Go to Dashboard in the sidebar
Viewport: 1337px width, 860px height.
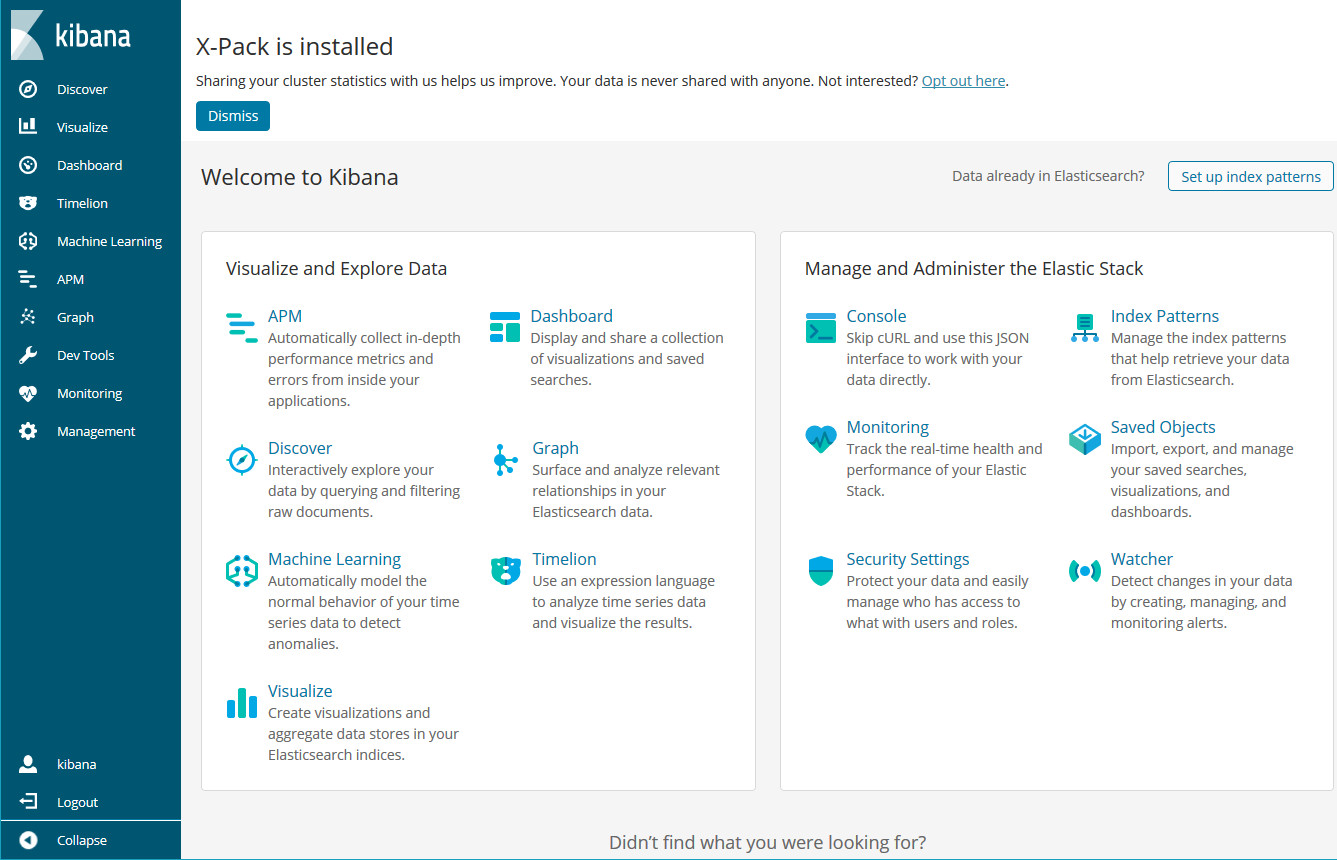(x=89, y=165)
